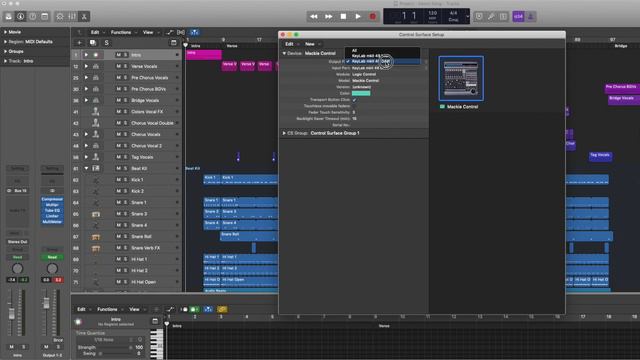
Task: Click the Play transport button
Action: 358,16
